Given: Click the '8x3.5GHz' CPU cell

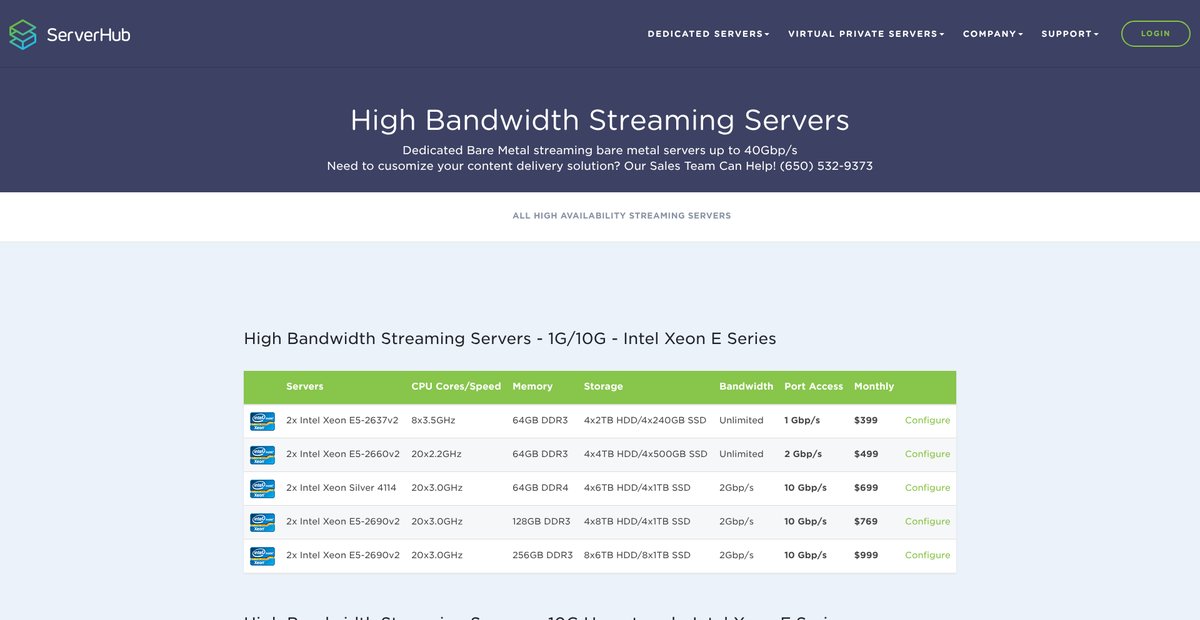Looking at the screenshot, I should pos(433,421).
